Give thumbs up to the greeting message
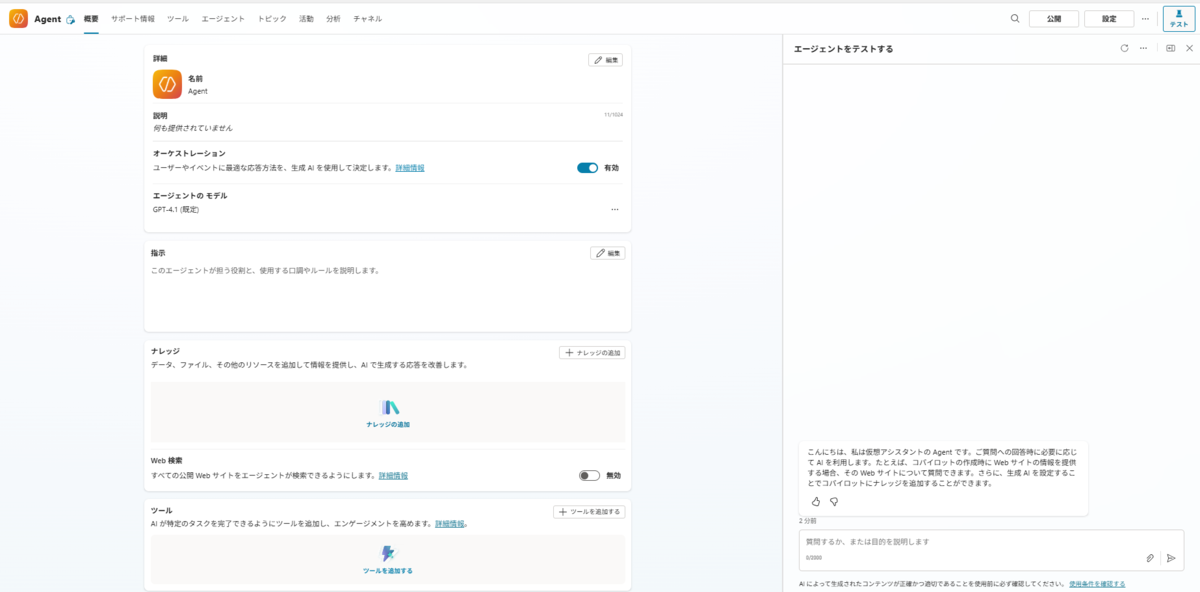This screenshot has width=1200, height=592. [x=815, y=501]
